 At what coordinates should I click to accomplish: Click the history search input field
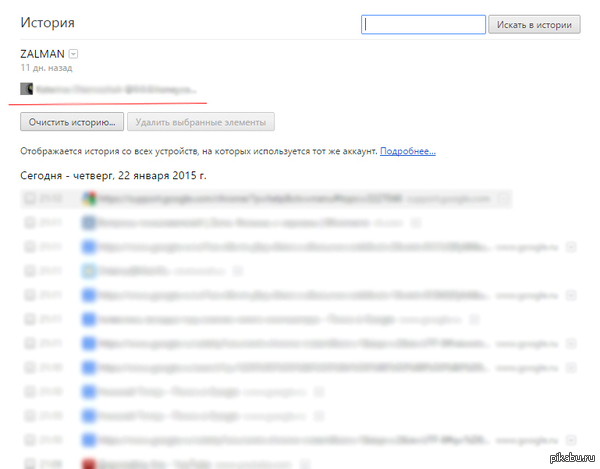(x=423, y=24)
